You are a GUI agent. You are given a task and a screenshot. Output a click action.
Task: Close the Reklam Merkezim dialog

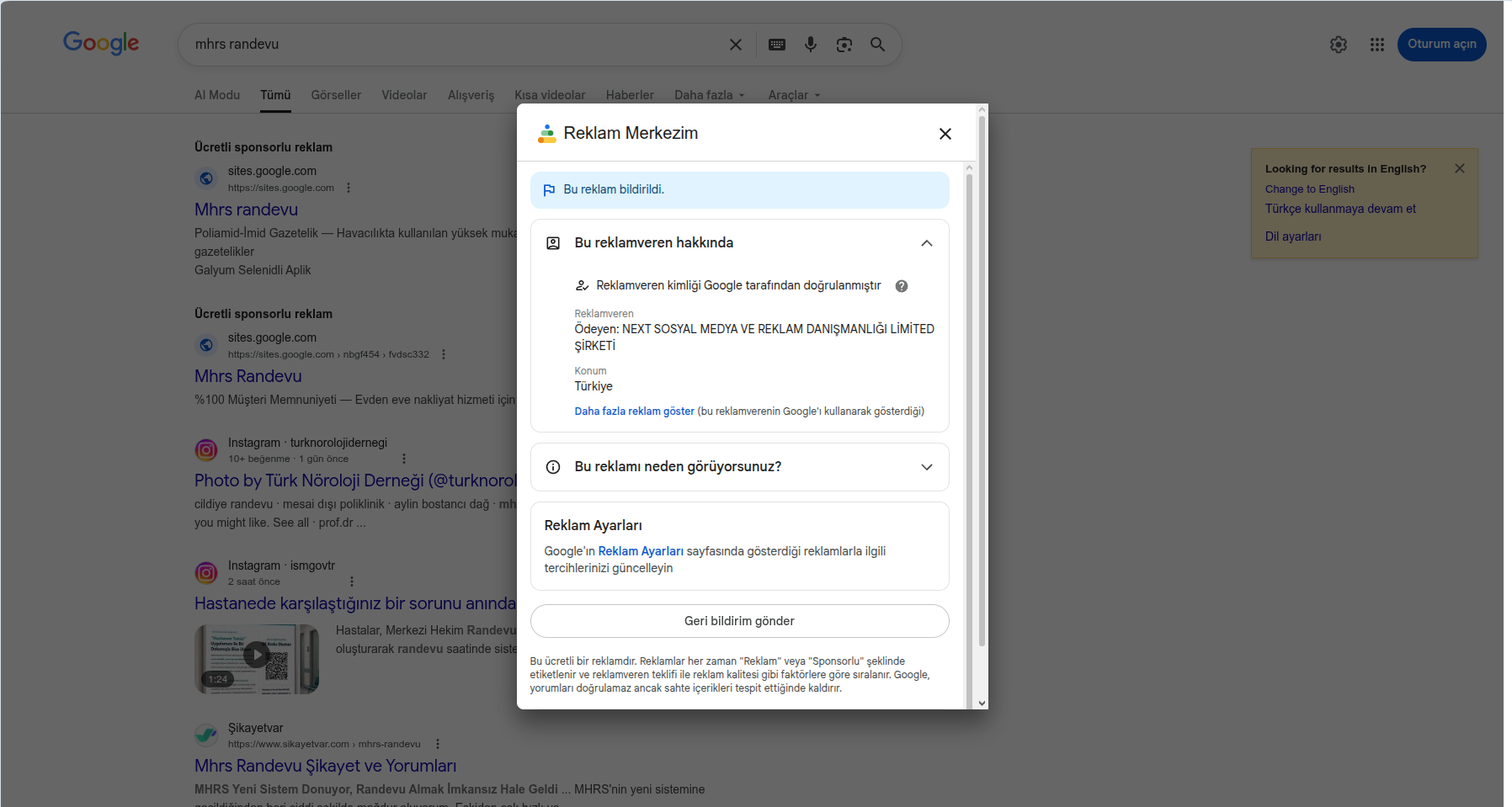945,134
